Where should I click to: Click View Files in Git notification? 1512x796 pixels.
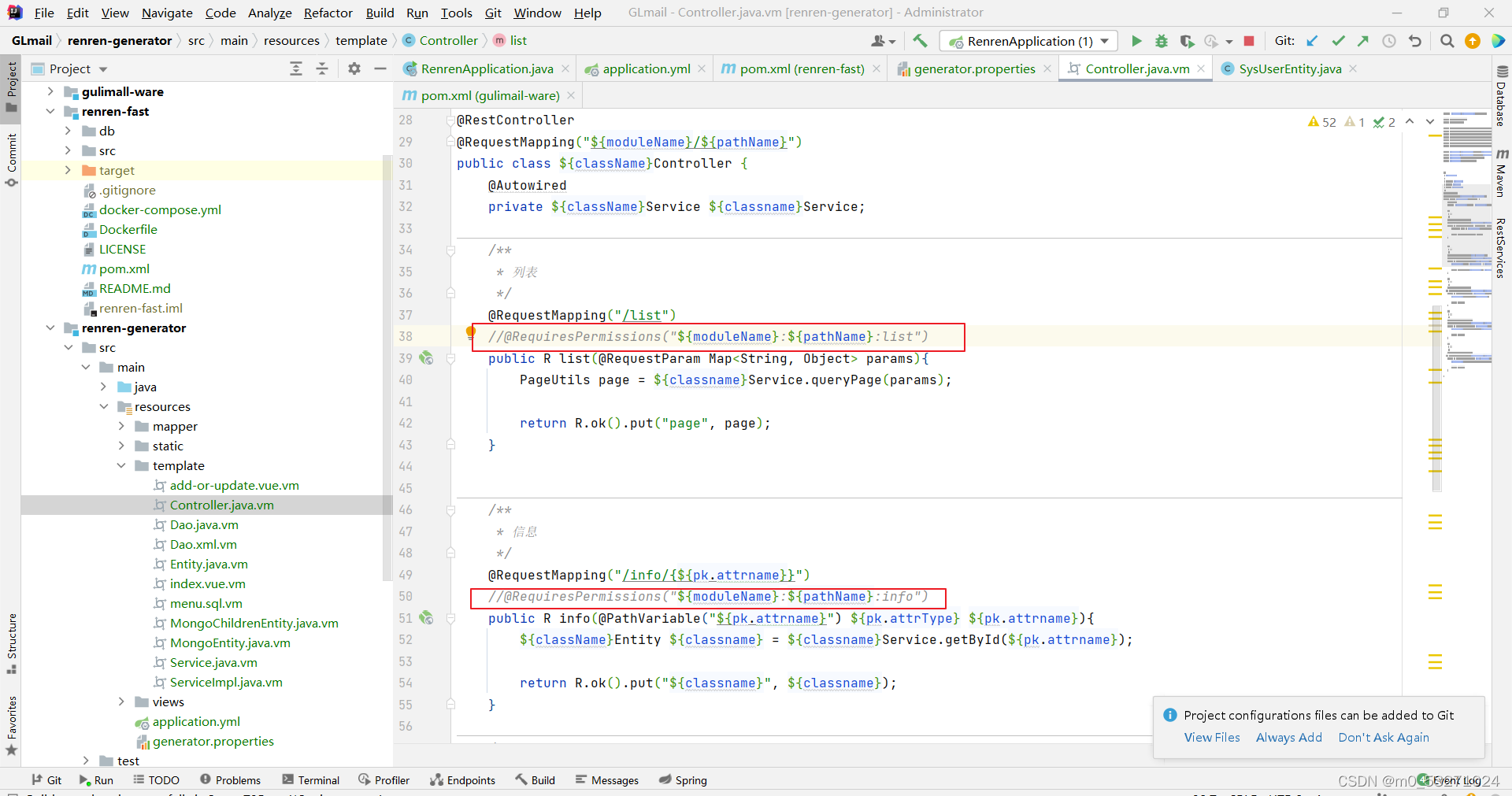pos(1212,738)
